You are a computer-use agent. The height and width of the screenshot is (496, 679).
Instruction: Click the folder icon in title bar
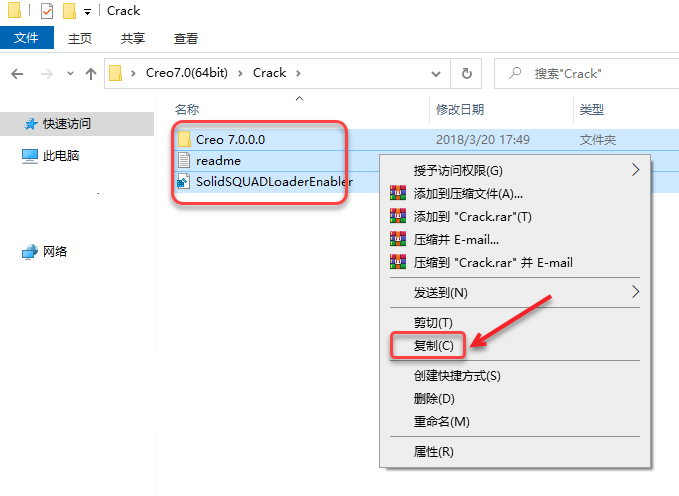point(14,10)
